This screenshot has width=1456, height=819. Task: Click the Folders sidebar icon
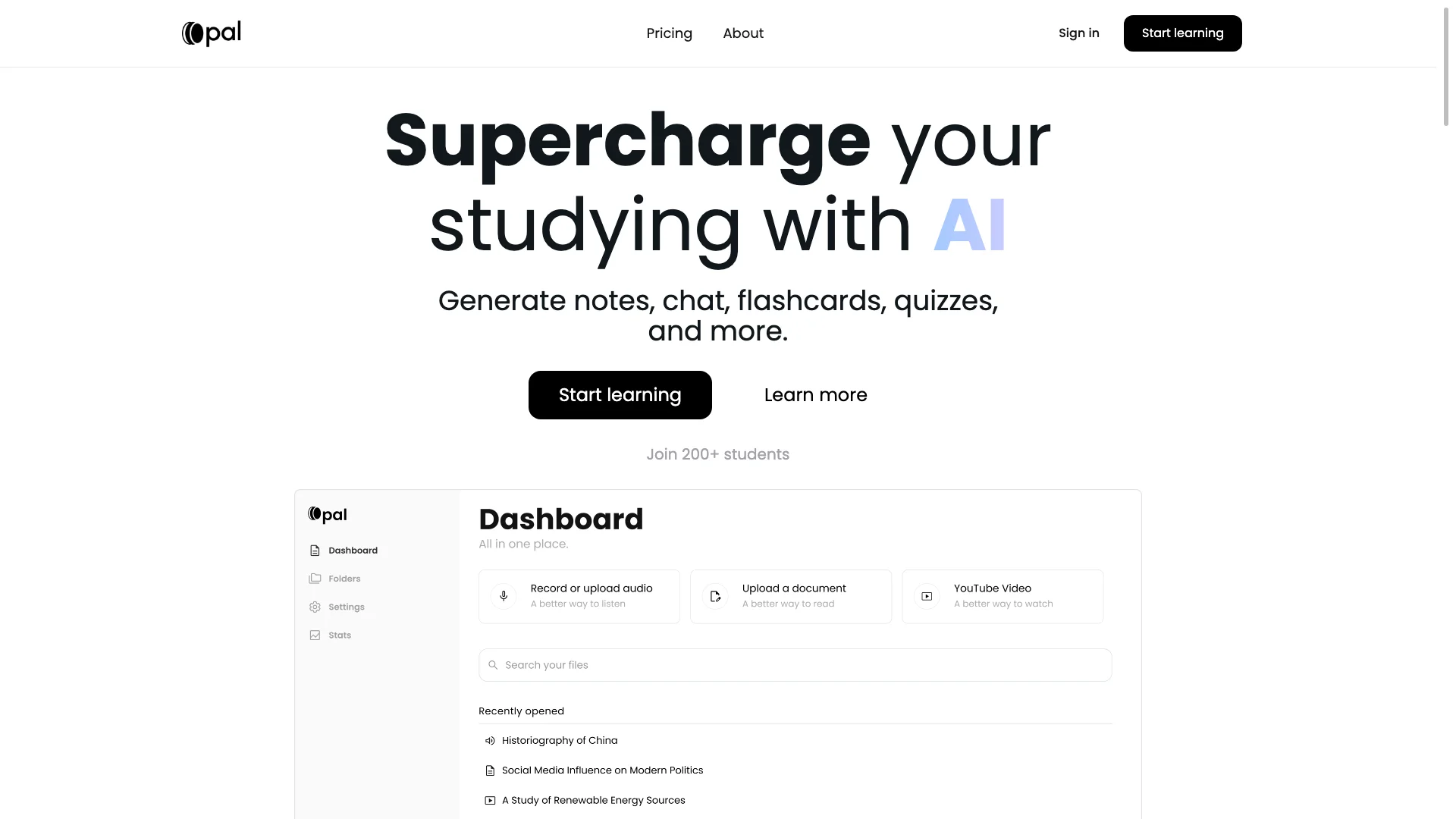pos(315,577)
